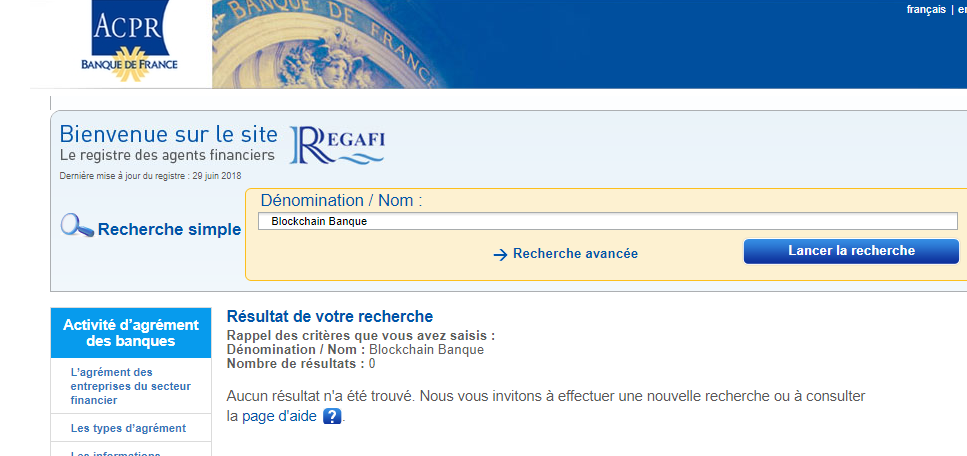Open the Recherche avancée link
Screen dimensions: 967x456
[x=575, y=254]
